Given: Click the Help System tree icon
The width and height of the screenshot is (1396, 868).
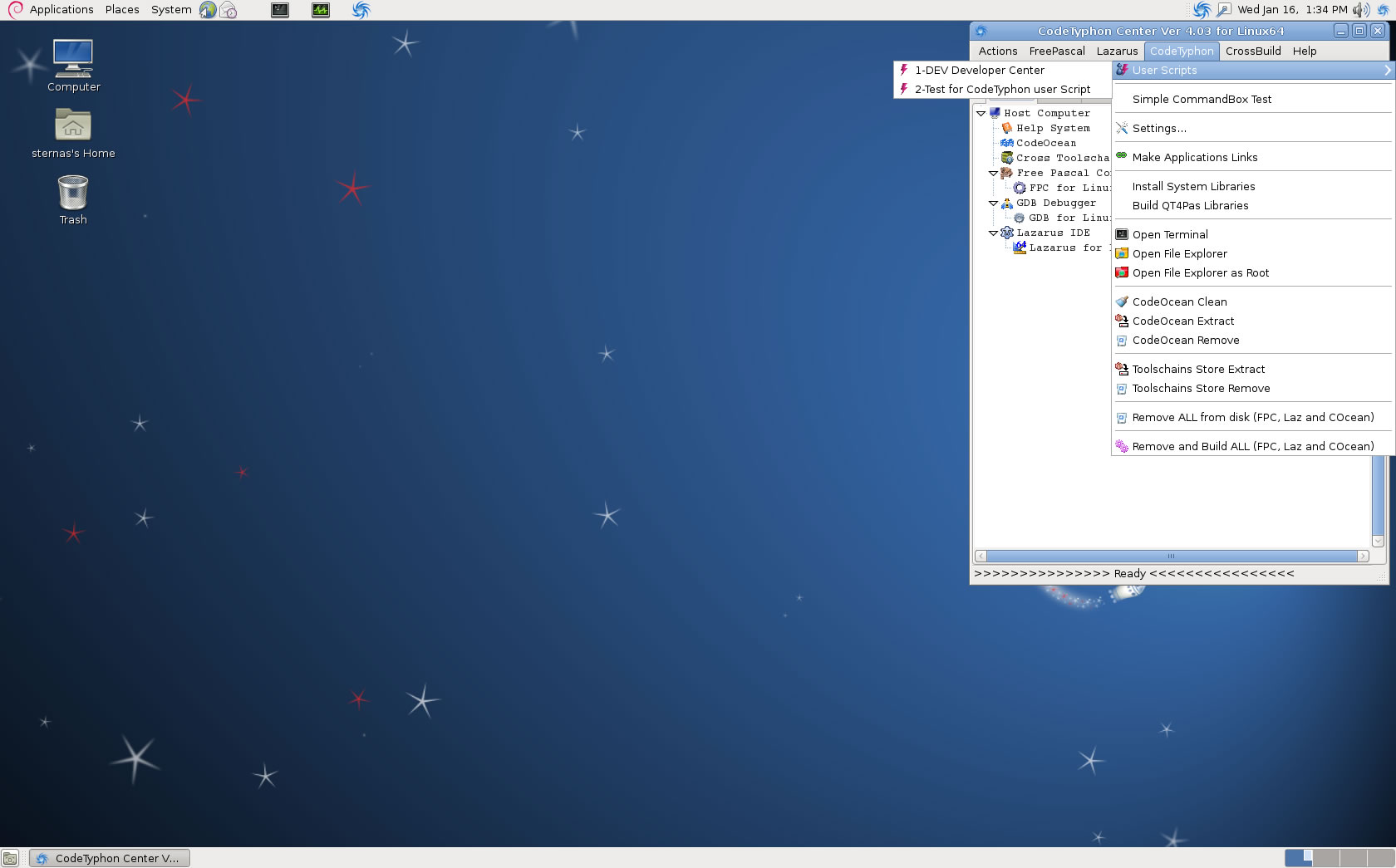Looking at the screenshot, I should coord(1007,128).
